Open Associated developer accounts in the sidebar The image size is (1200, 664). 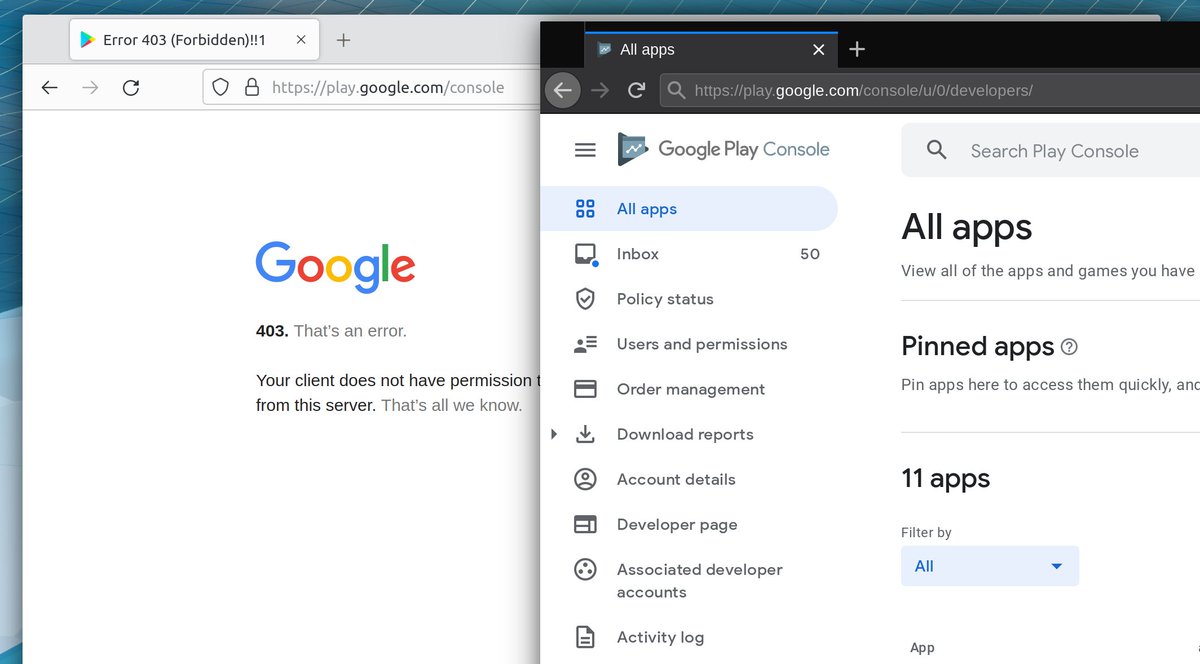[x=689, y=581]
